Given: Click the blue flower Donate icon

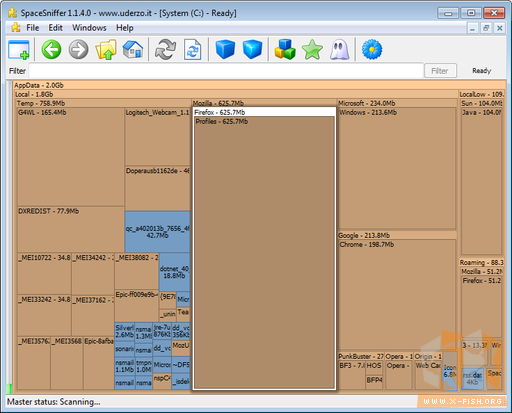Looking at the screenshot, I should [x=372, y=50].
